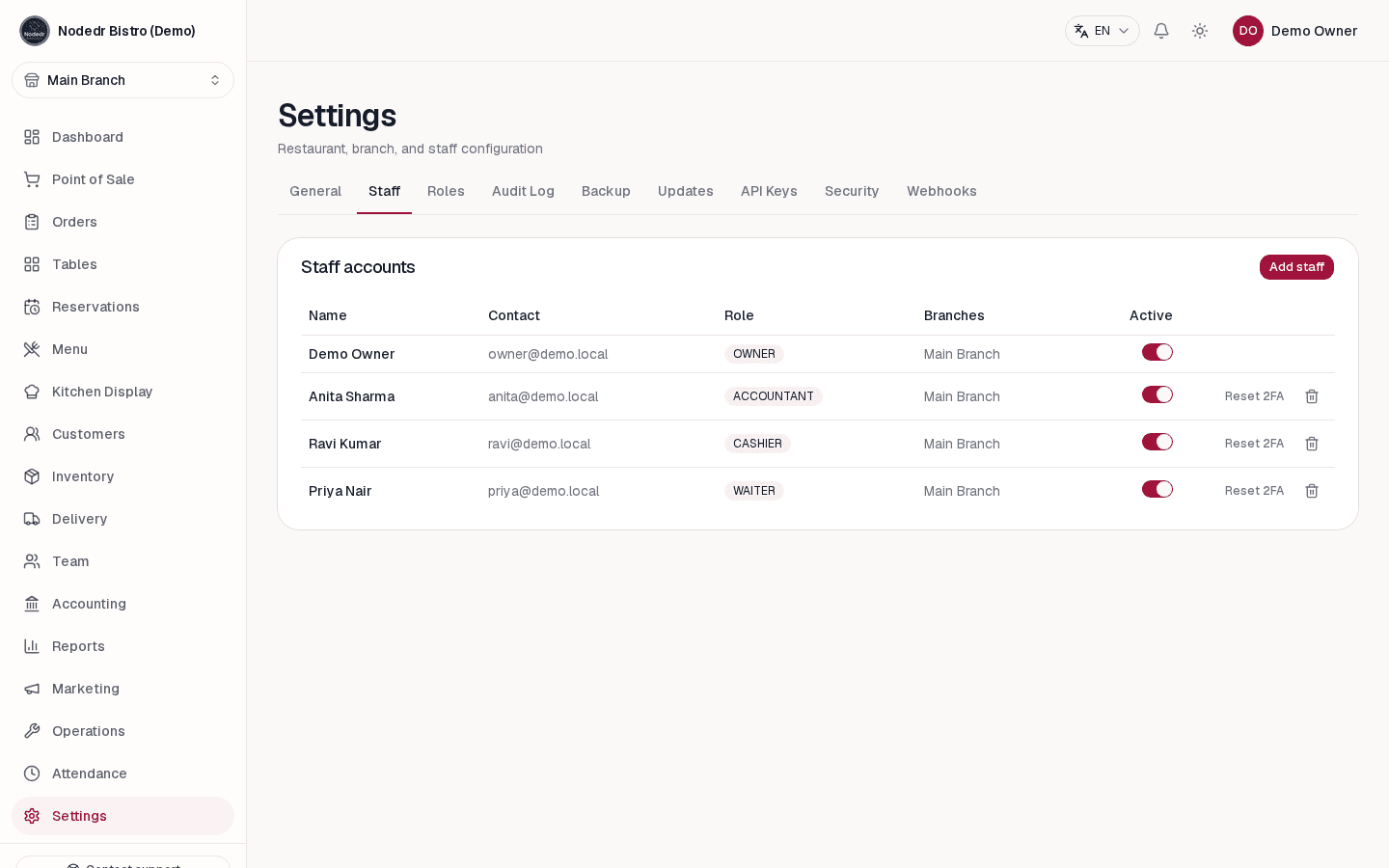The width and height of the screenshot is (1389, 868).
Task: Toggle light/dark theme sun icon
Action: (x=1200, y=31)
